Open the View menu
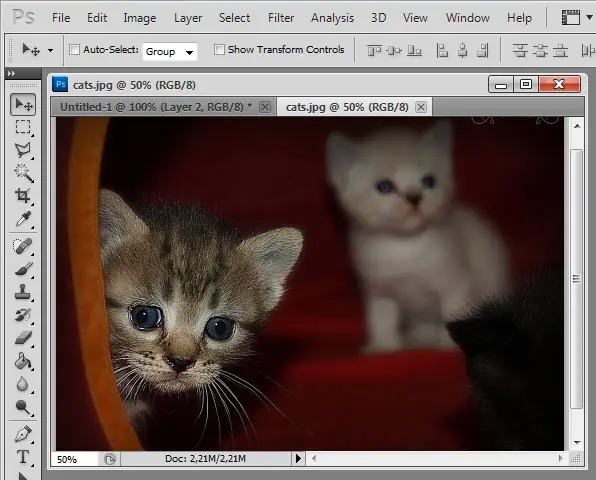 coord(415,18)
